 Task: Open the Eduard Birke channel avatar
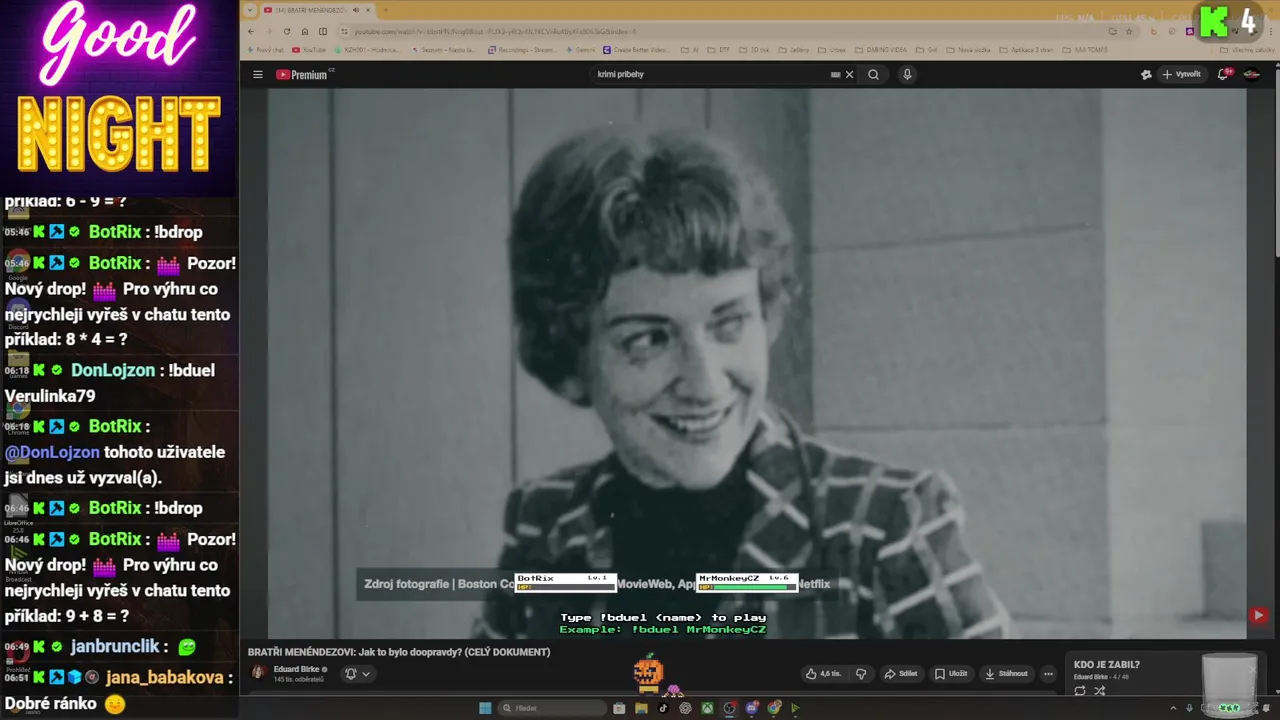(258, 673)
